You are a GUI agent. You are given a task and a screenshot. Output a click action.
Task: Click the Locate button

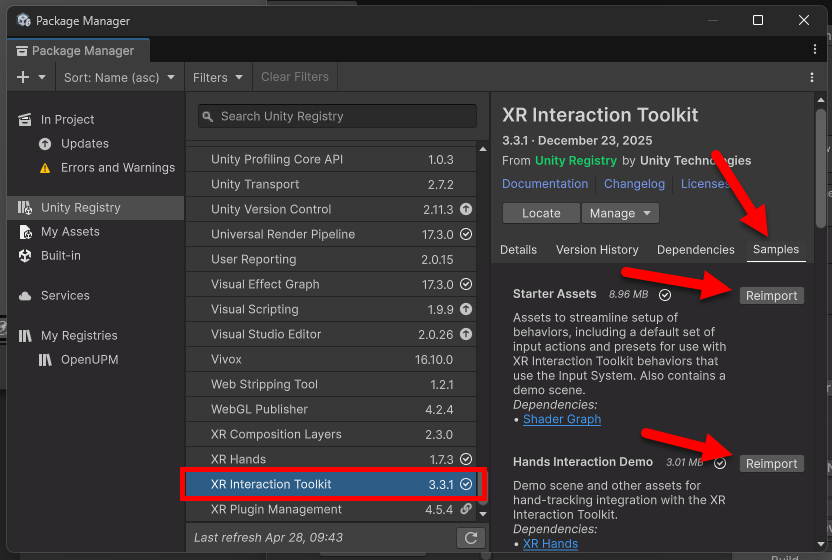point(541,213)
